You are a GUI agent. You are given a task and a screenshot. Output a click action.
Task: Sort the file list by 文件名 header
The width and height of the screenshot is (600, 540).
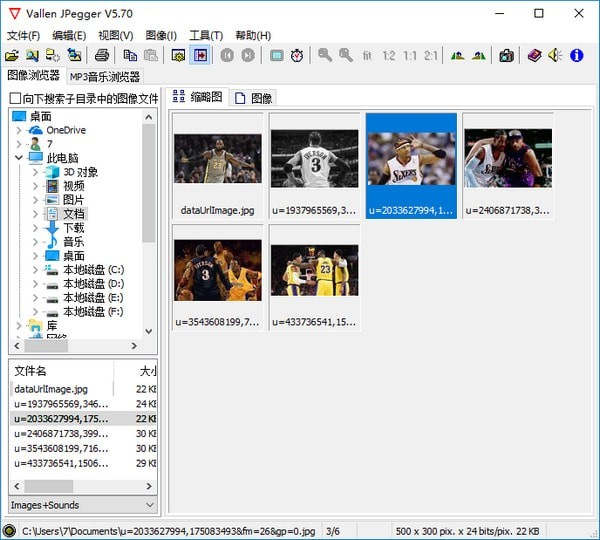click(61, 371)
